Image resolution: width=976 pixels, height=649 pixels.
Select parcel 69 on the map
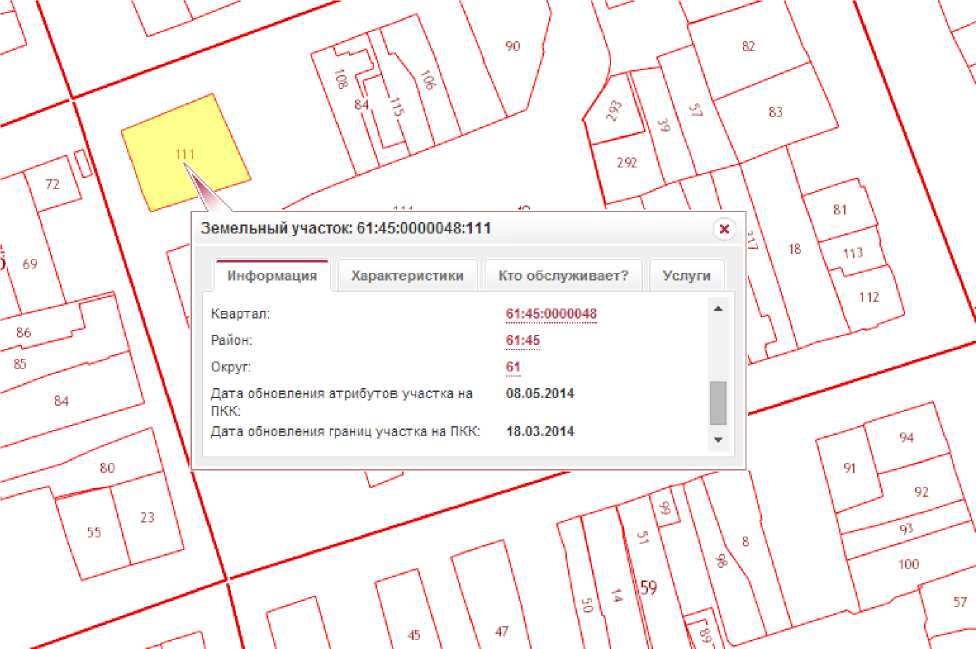[x=30, y=264]
